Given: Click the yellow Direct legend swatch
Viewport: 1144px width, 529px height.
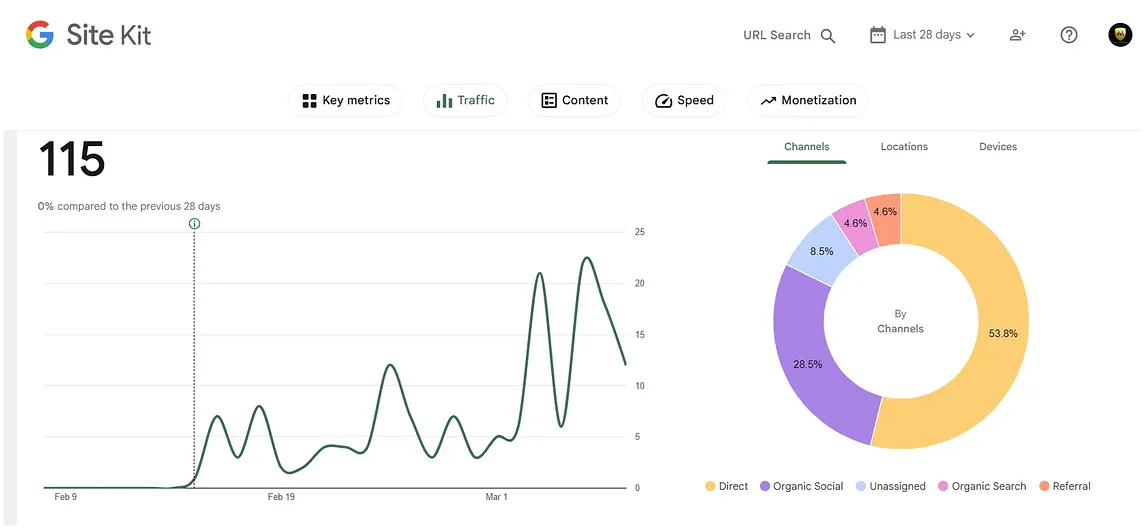Looking at the screenshot, I should click(710, 487).
